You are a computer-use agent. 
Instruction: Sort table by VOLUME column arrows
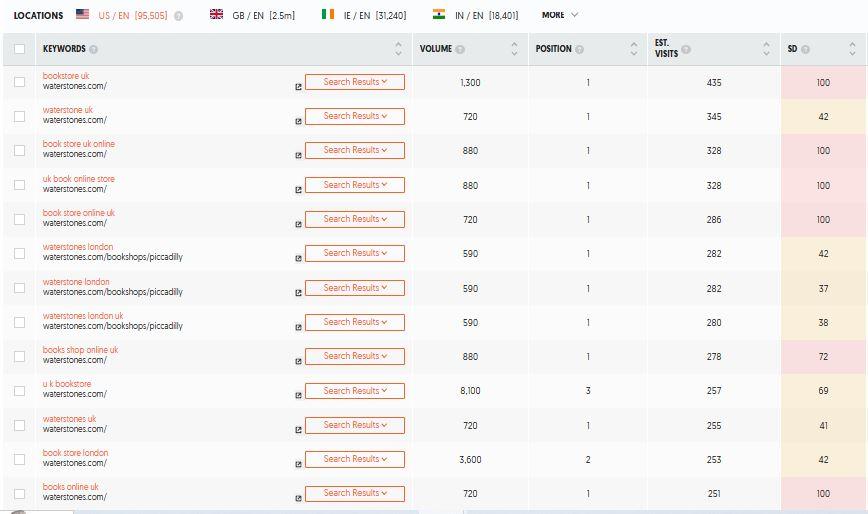click(x=514, y=49)
